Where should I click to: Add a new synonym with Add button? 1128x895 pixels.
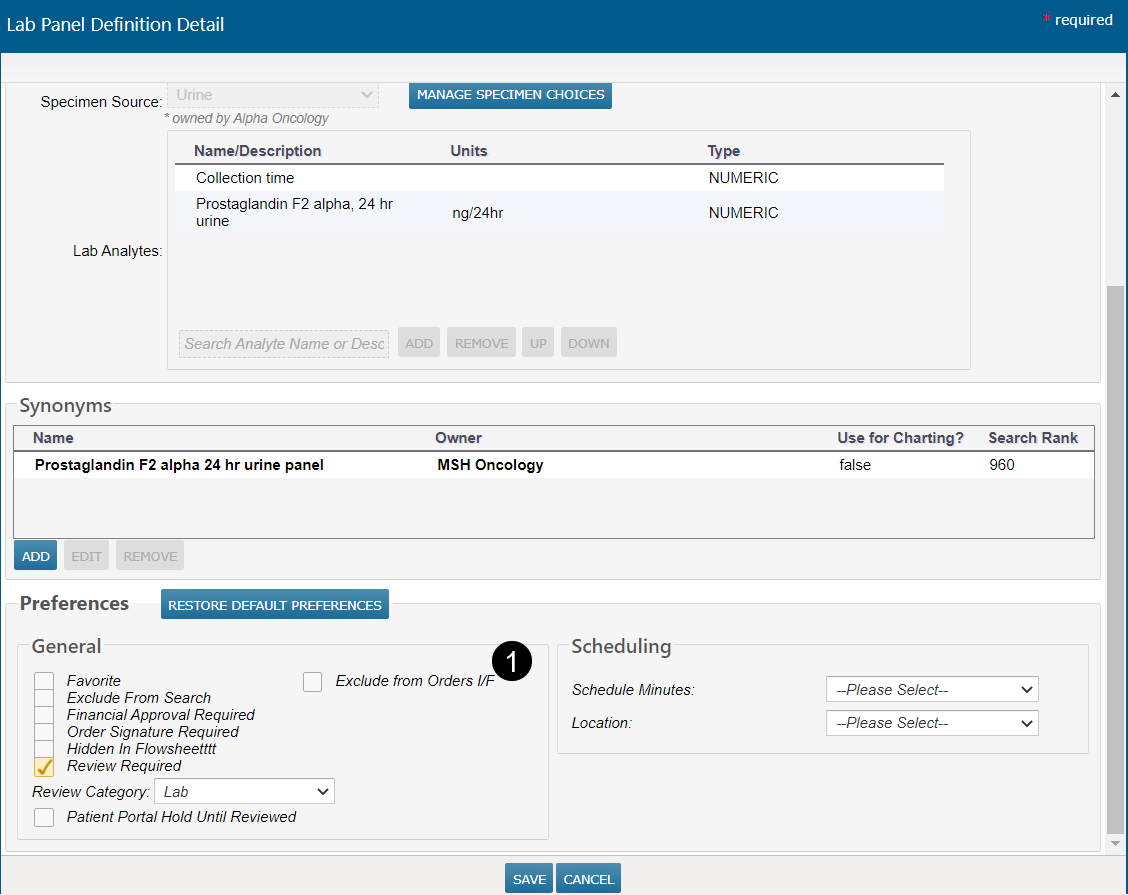36,556
